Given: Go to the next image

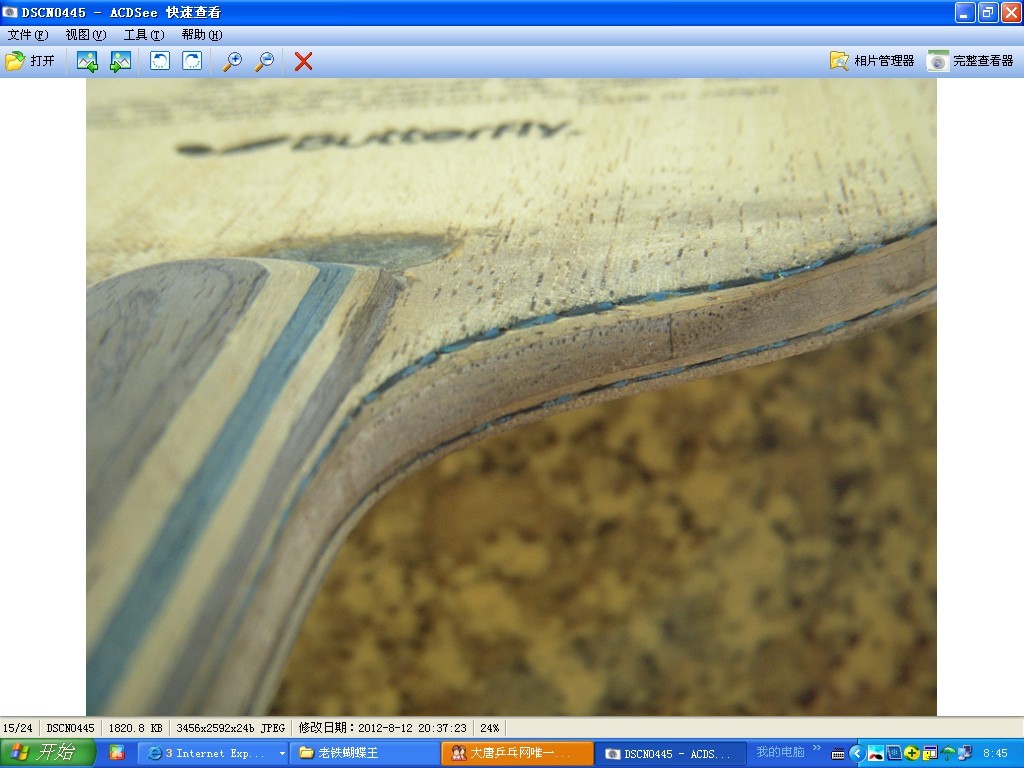Looking at the screenshot, I should [x=120, y=61].
